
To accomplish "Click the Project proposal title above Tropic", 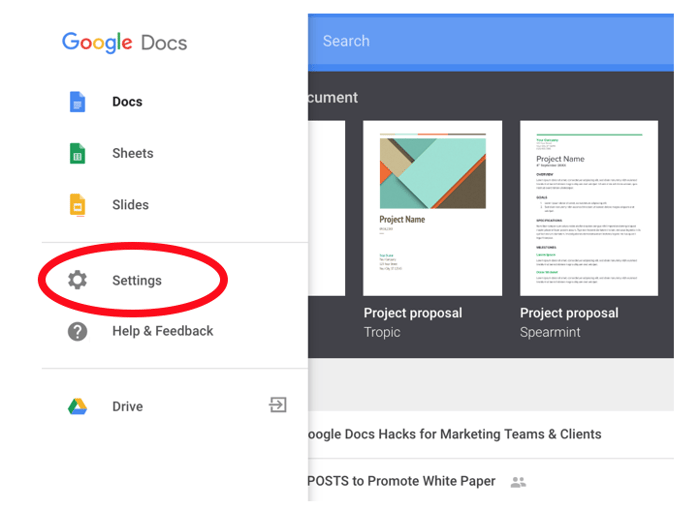I will pyautogui.click(x=413, y=313).
